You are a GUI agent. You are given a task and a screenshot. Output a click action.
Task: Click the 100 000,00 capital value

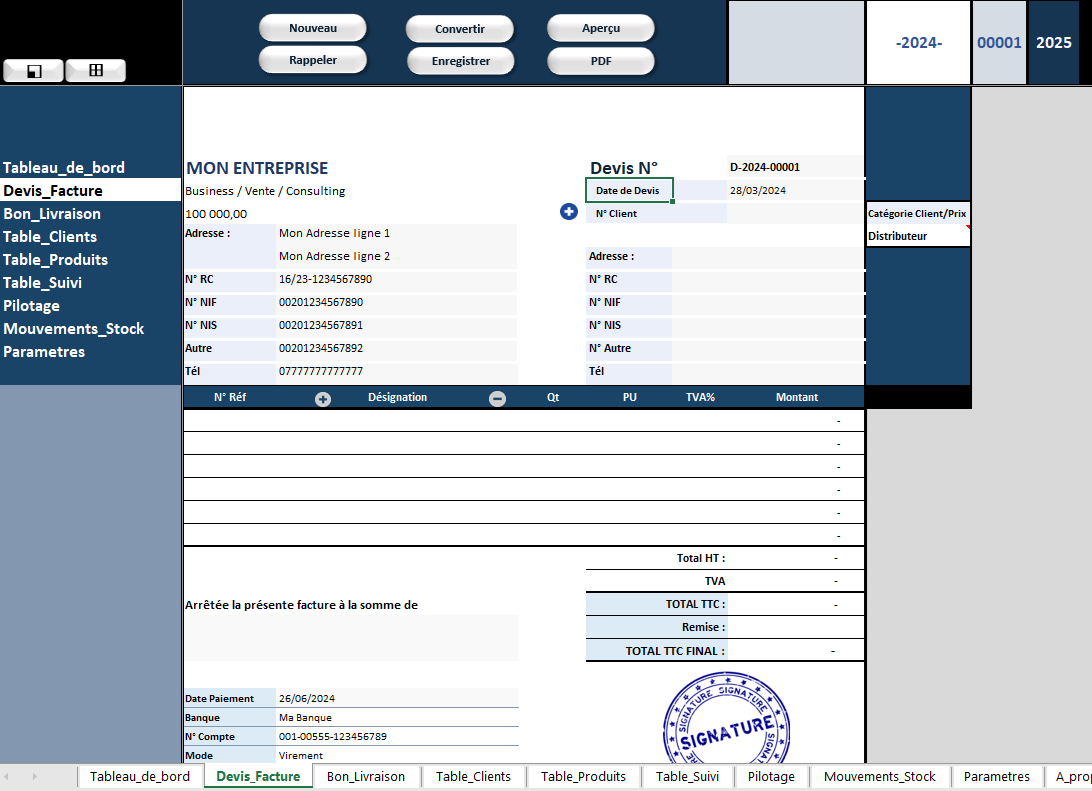click(x=216, y=214)
